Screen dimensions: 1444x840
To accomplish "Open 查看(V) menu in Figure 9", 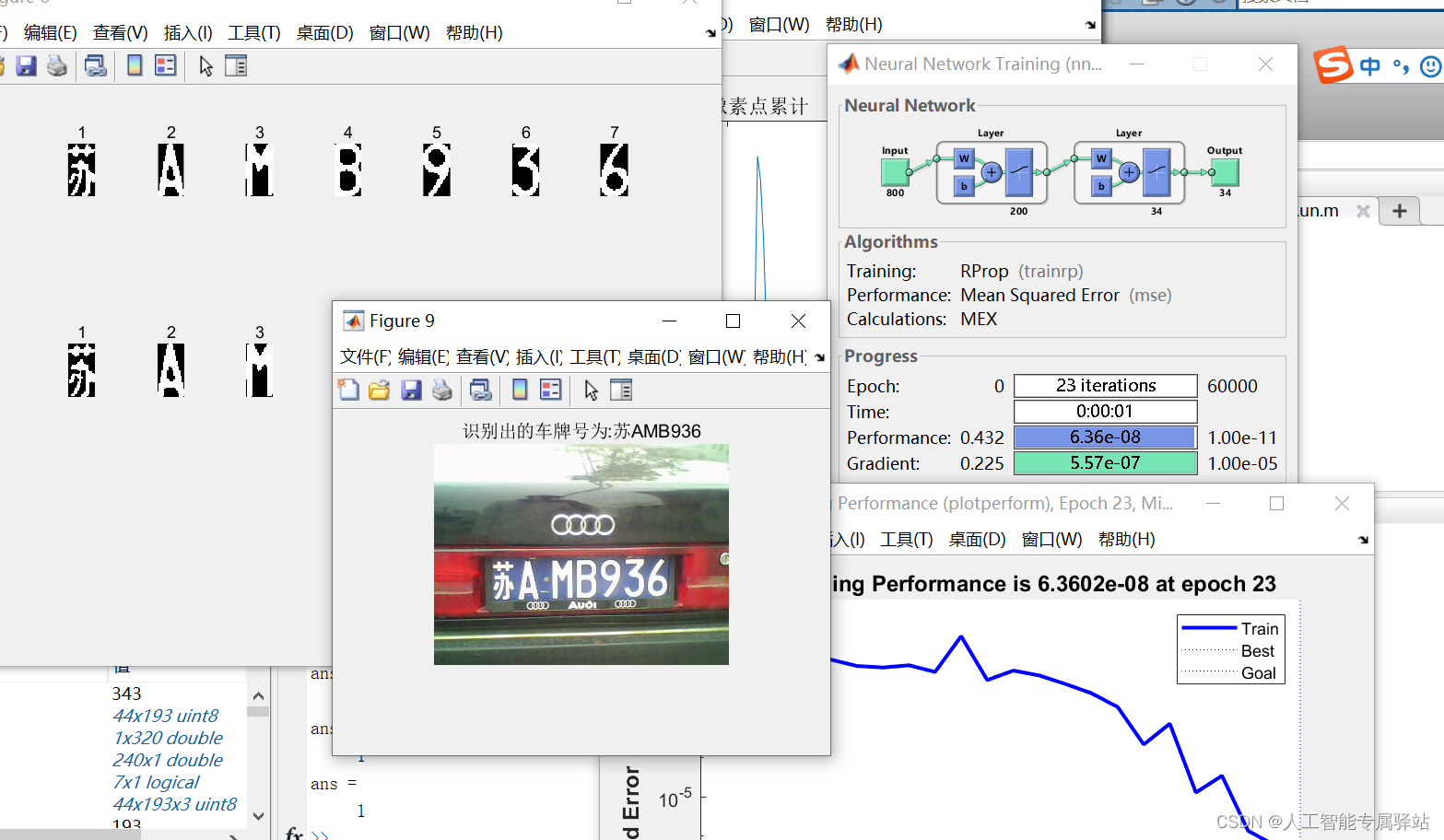I will point(482,356).
